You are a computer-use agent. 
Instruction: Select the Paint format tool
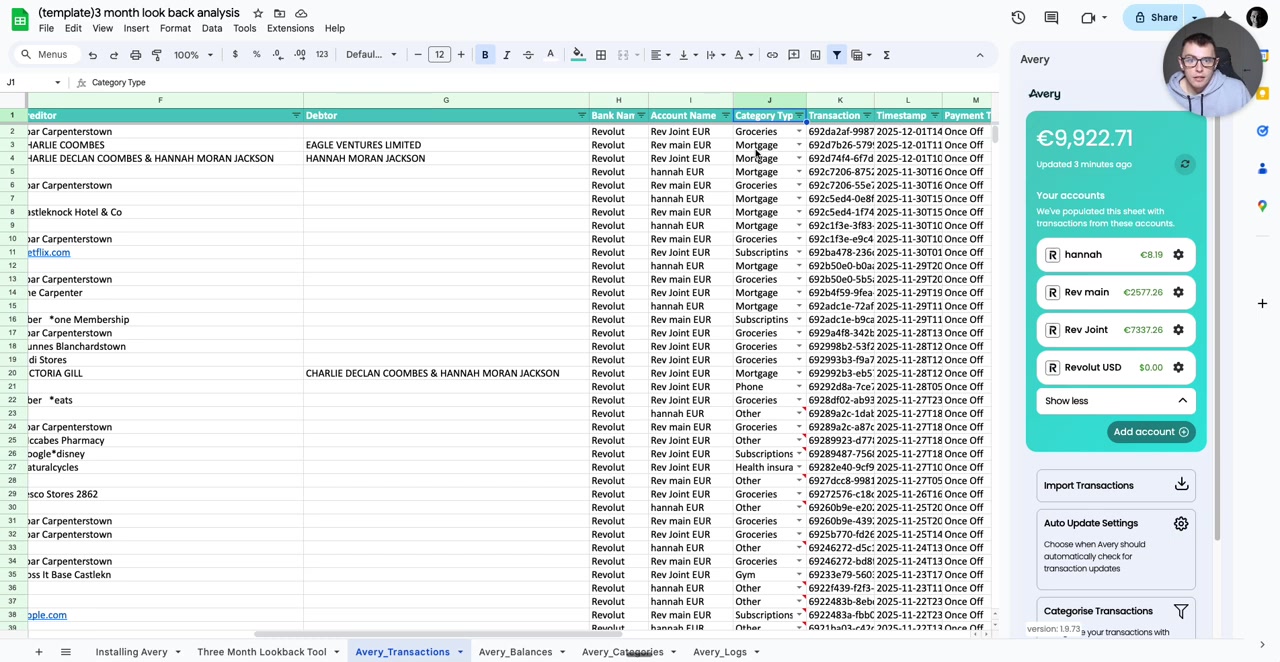click(x=157, y=54)
